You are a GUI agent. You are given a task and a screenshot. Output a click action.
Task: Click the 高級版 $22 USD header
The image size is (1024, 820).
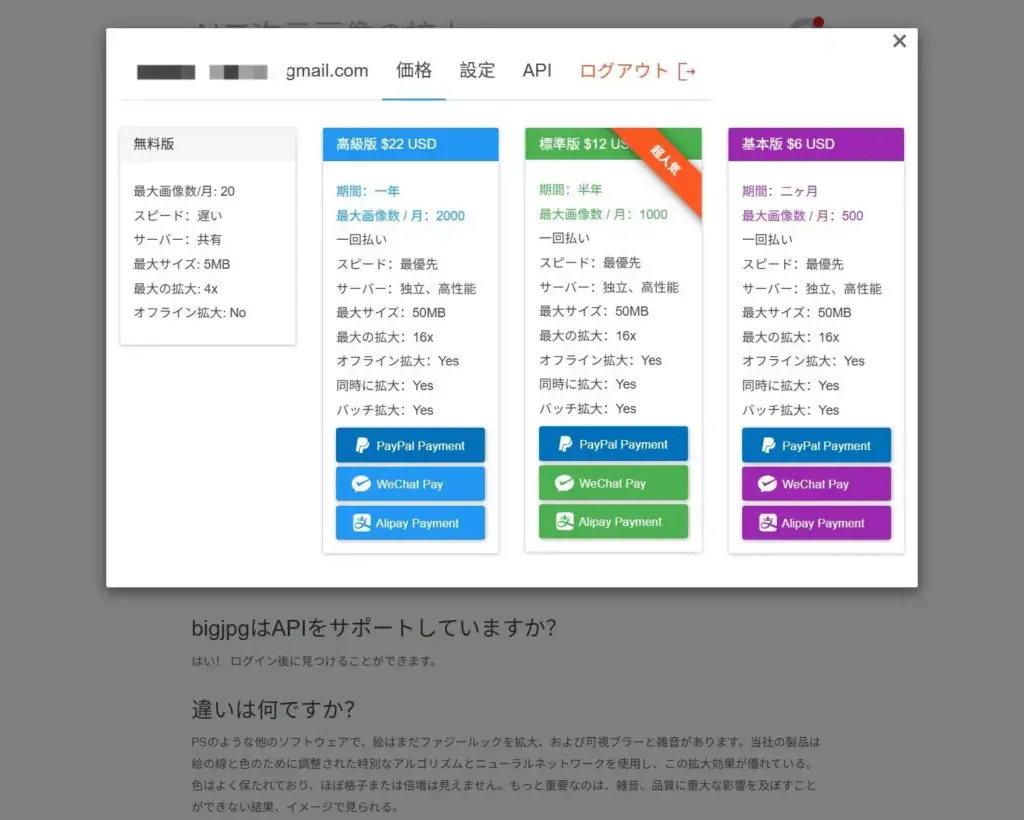point(410,144)
